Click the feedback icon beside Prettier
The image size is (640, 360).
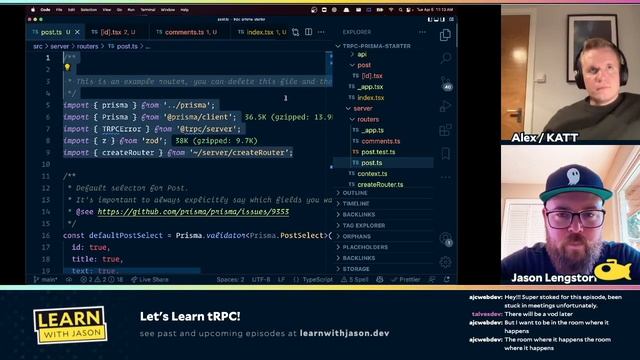[x=432, y=280]
